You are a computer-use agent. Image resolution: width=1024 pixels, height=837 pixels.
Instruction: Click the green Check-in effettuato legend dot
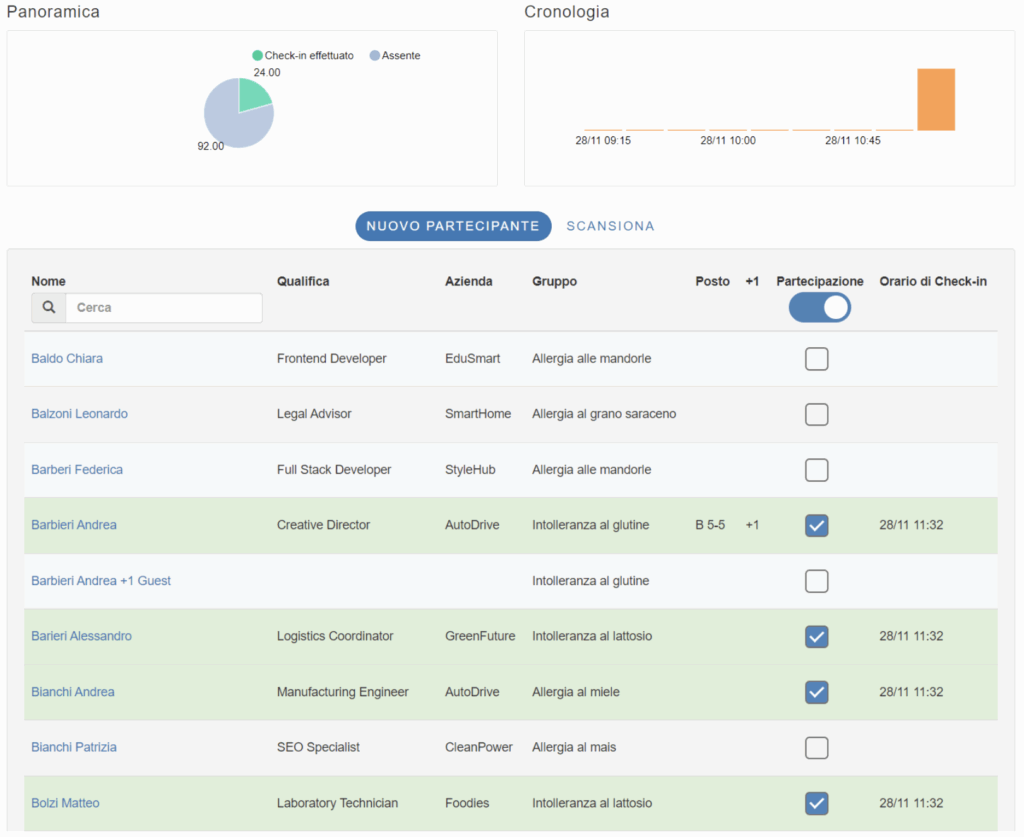[258, 56]
